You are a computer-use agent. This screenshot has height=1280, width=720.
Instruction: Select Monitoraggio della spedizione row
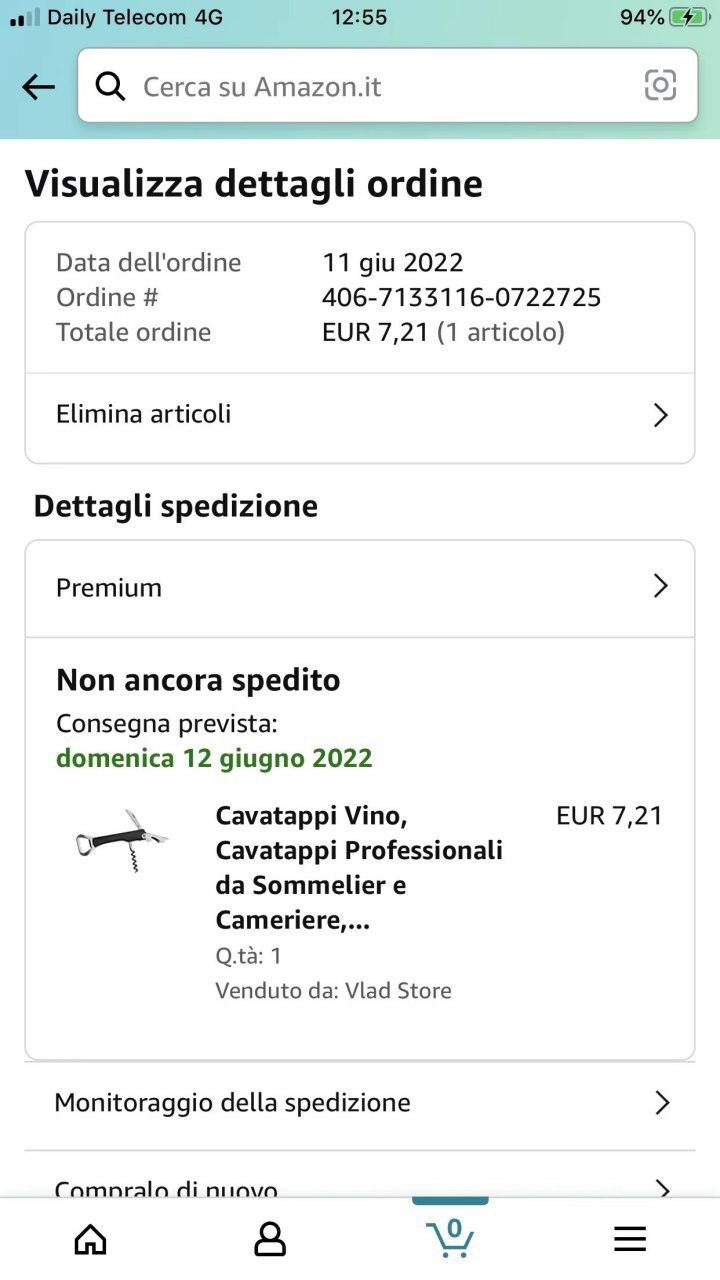pyautogui.click(x=360, y=1104)
